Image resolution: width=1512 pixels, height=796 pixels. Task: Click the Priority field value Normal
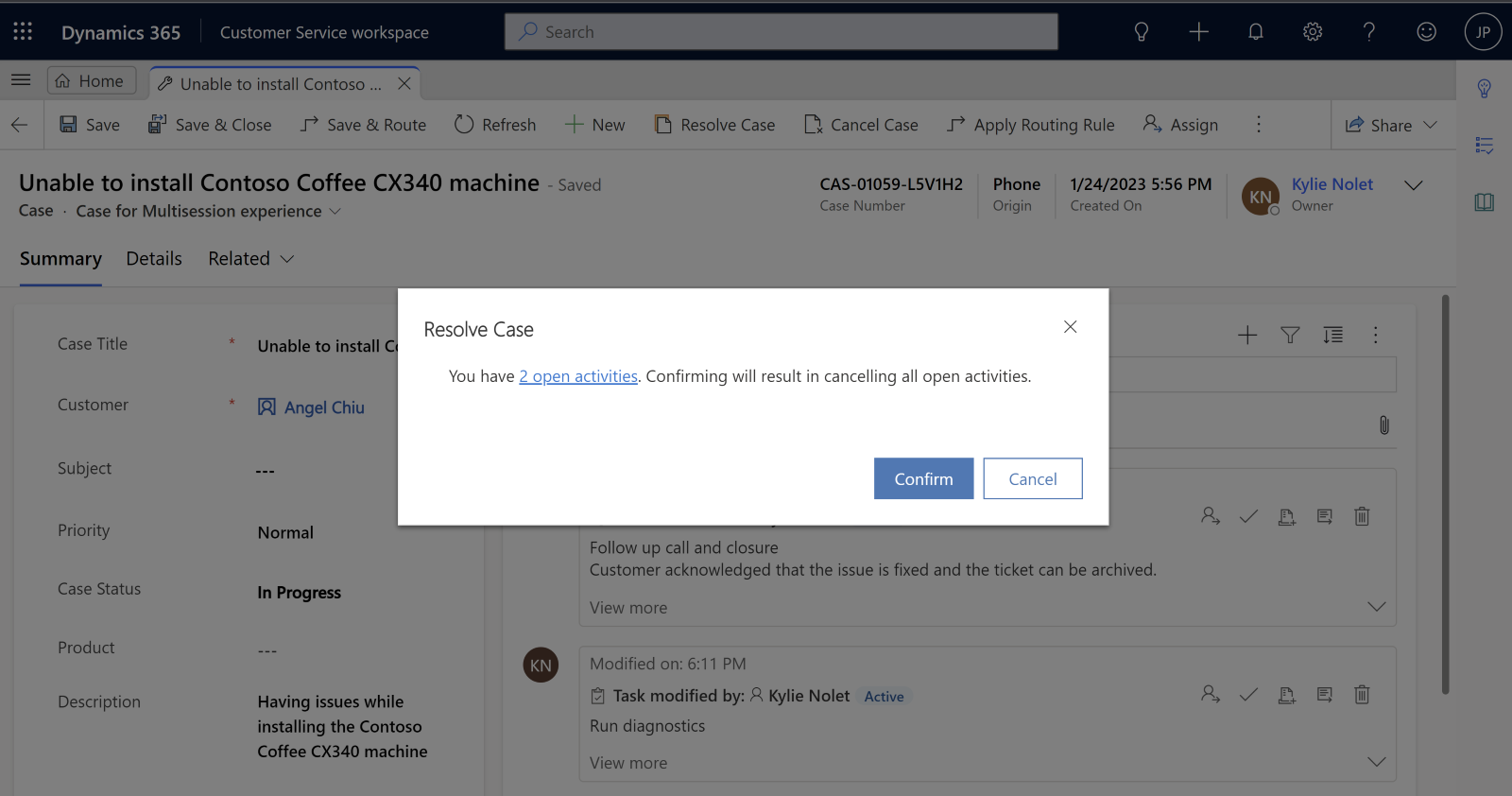[x=285, y=532]
